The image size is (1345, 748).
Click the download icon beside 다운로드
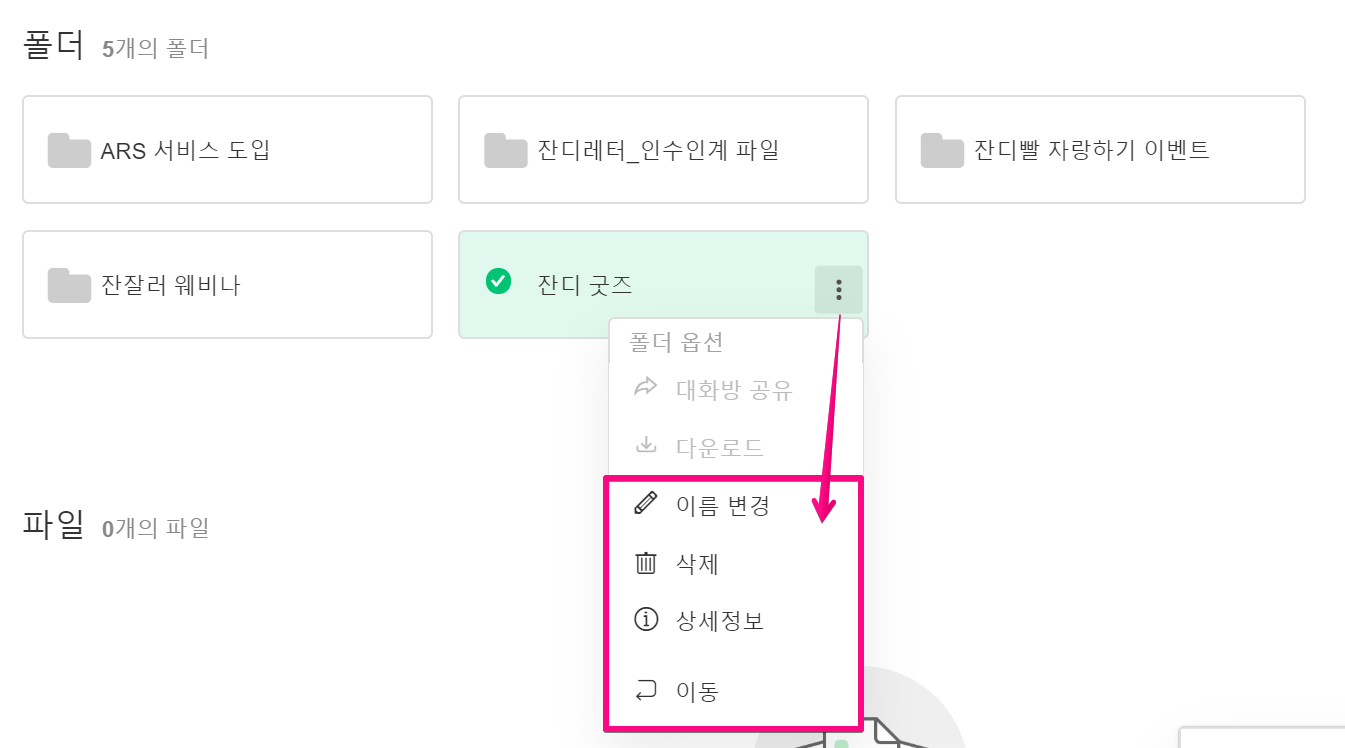pyautogui.click(x=646, y=445)
